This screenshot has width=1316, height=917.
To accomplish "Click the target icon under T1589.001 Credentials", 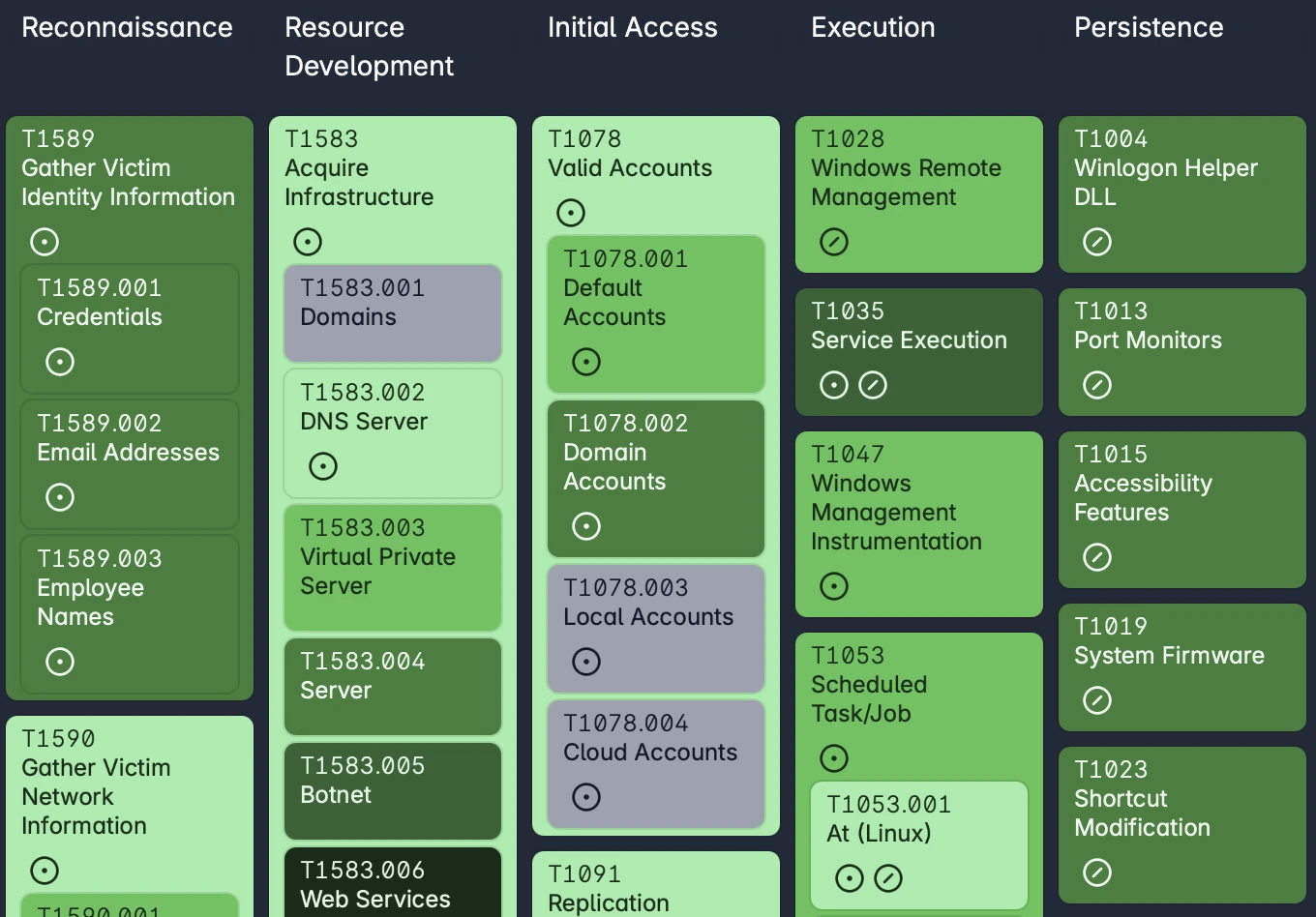I will pos(60,362).
